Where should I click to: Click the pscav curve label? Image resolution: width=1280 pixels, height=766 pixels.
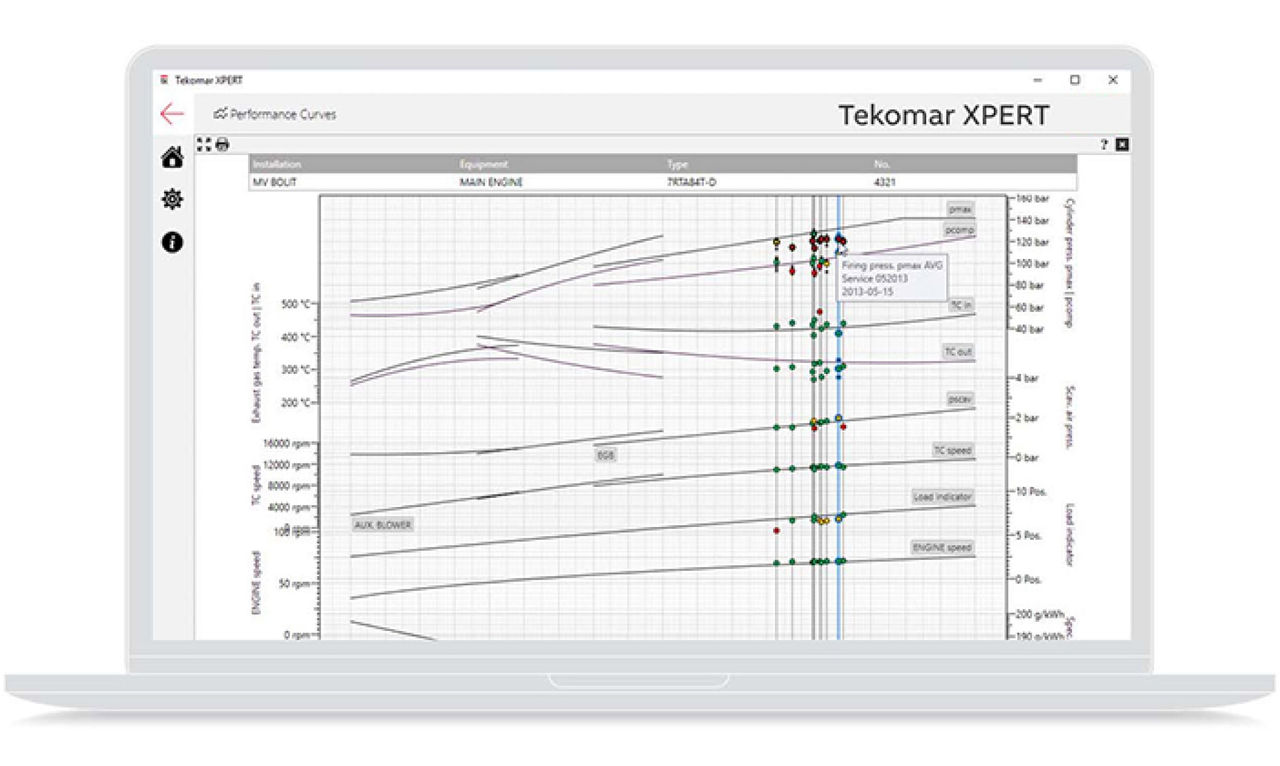pos(960,399)
